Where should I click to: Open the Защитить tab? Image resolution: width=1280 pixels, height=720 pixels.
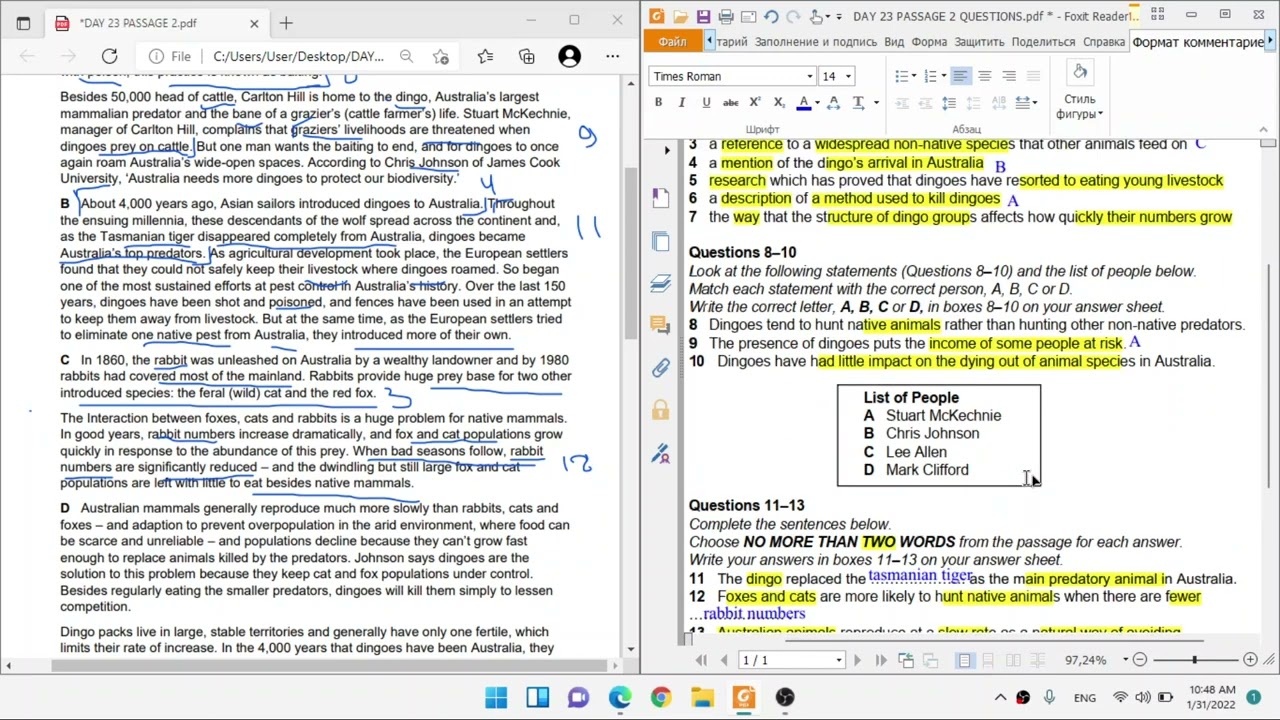[x=979, y=41]
